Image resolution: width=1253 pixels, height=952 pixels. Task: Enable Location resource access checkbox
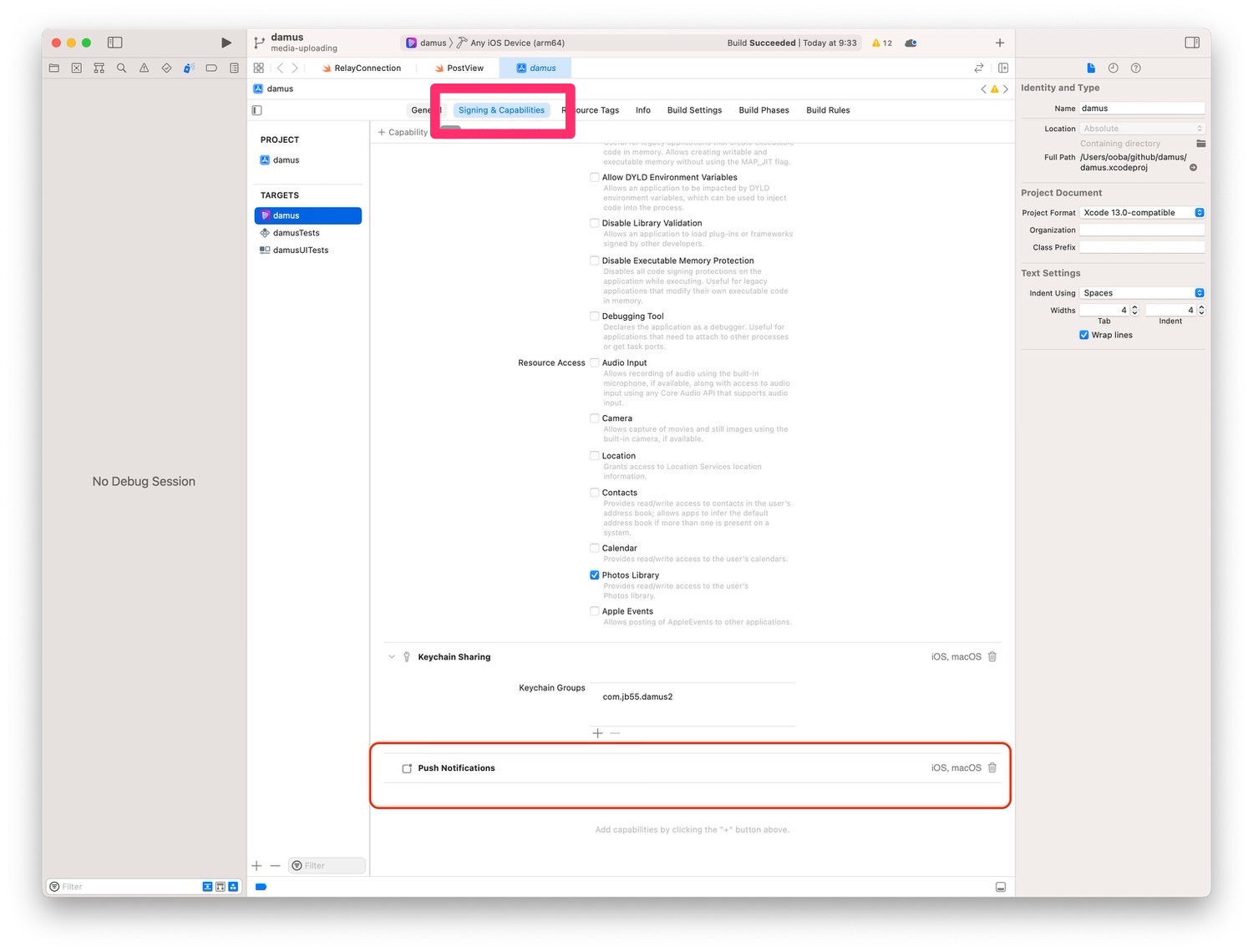(x=595, y=456)
